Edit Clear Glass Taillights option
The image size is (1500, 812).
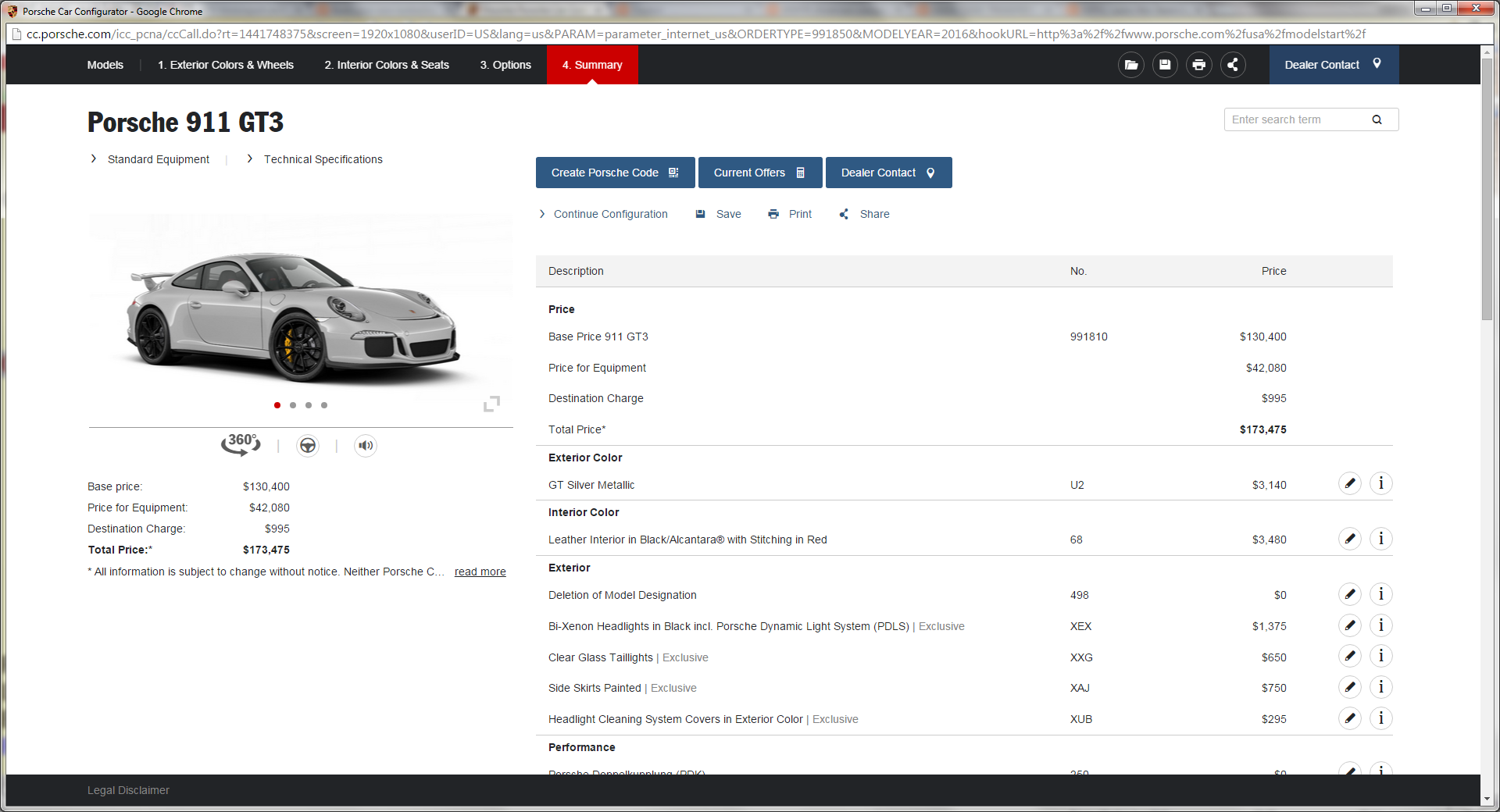point(1349,656)
